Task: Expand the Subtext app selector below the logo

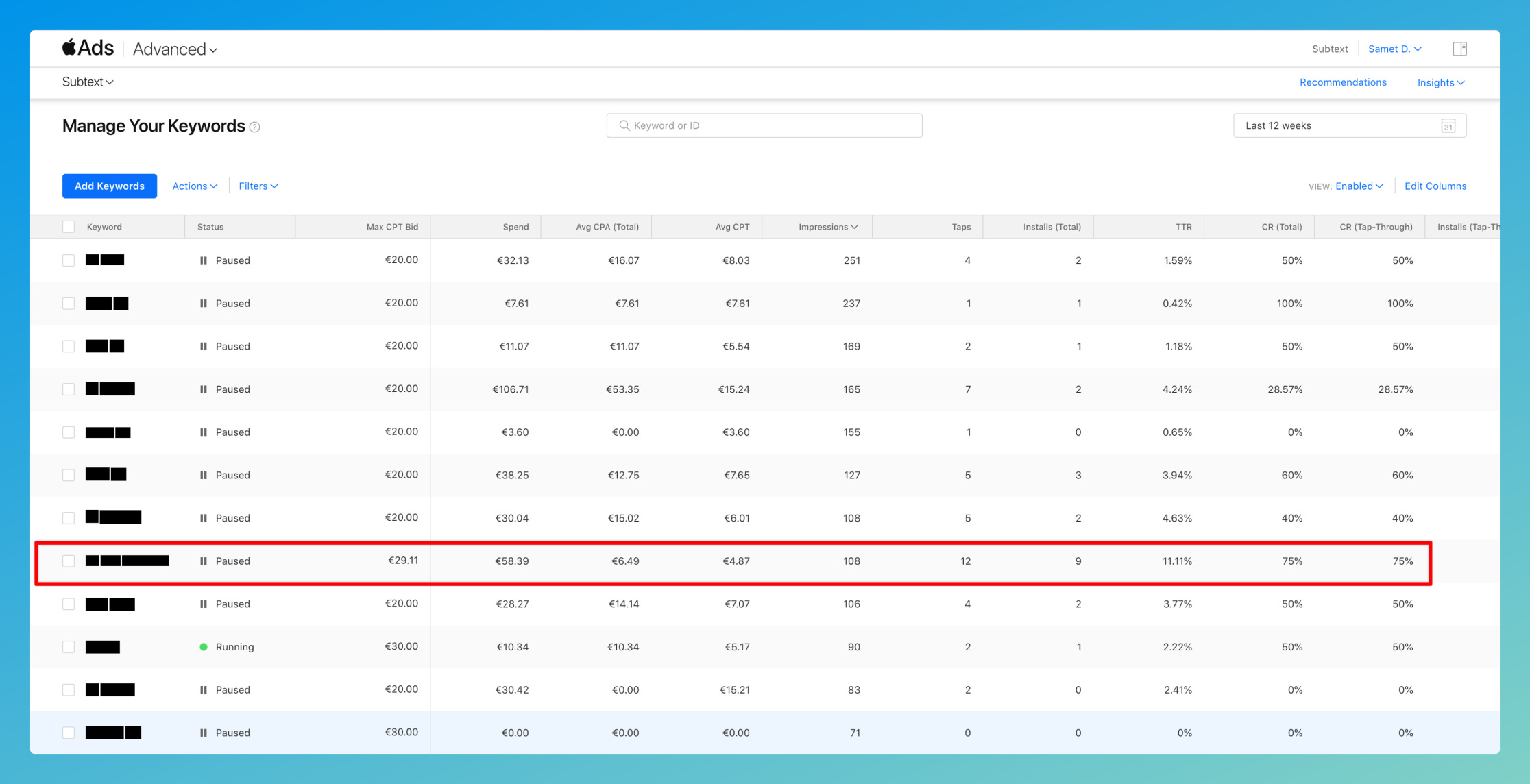Action: click(x=88, y=82)
